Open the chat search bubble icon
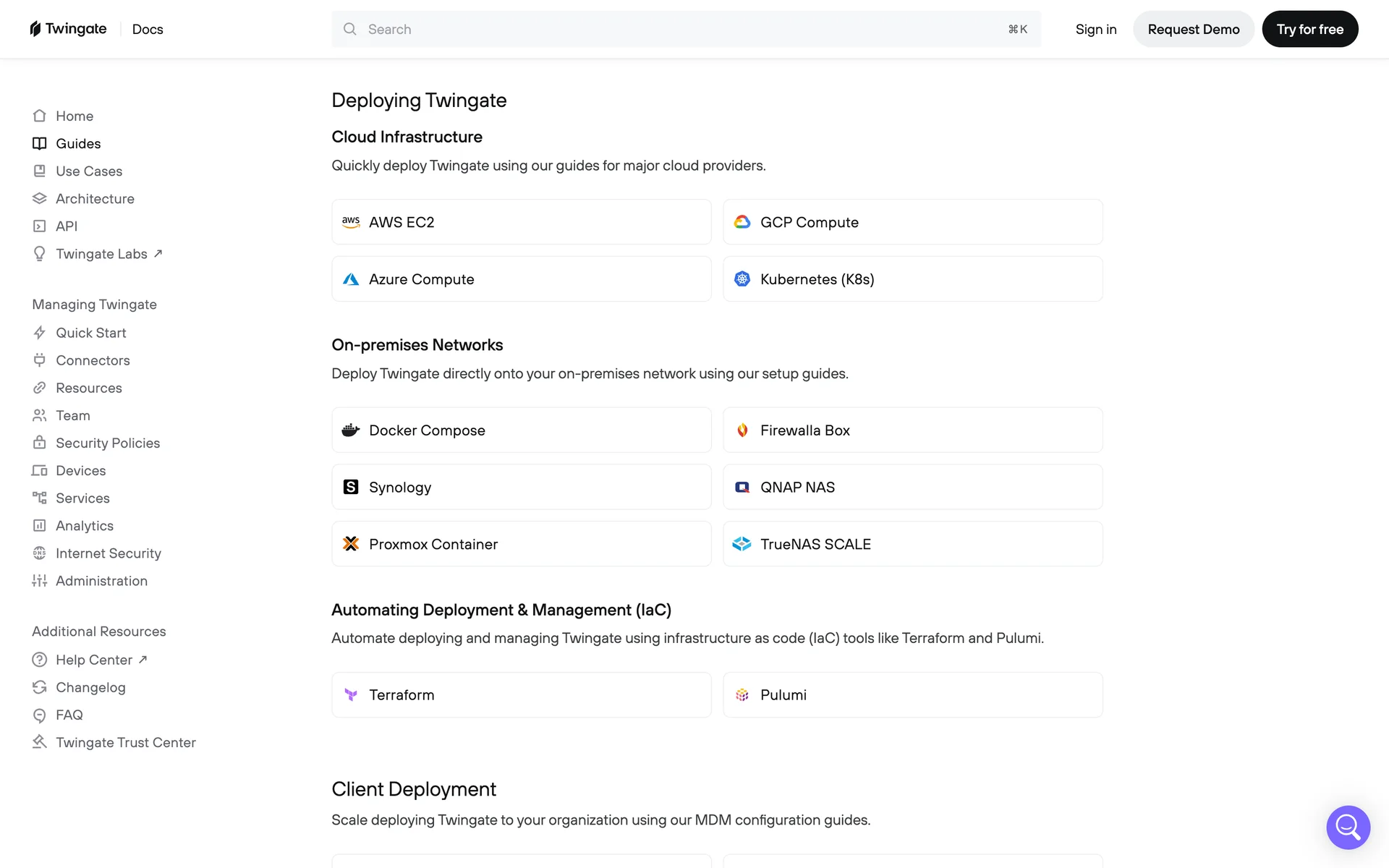 (x=1348, y=827)
